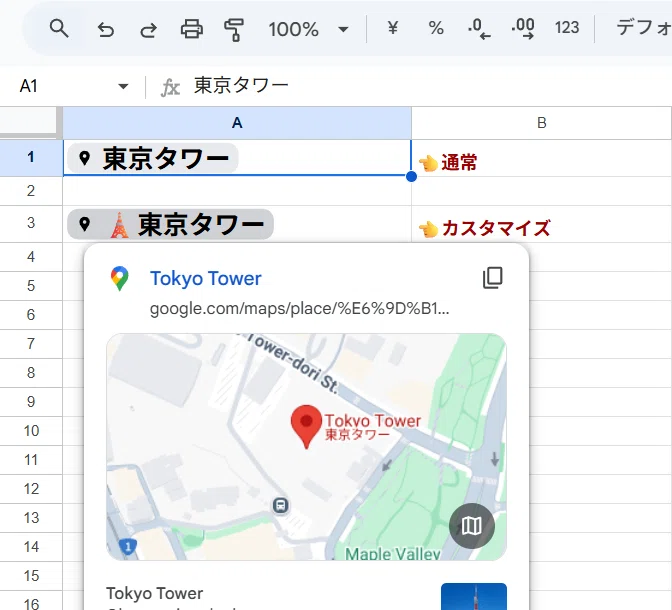Select row 5 header
The height and width of the screenshot is (610, 672).
pyautogui.click(x=31, y=285)
